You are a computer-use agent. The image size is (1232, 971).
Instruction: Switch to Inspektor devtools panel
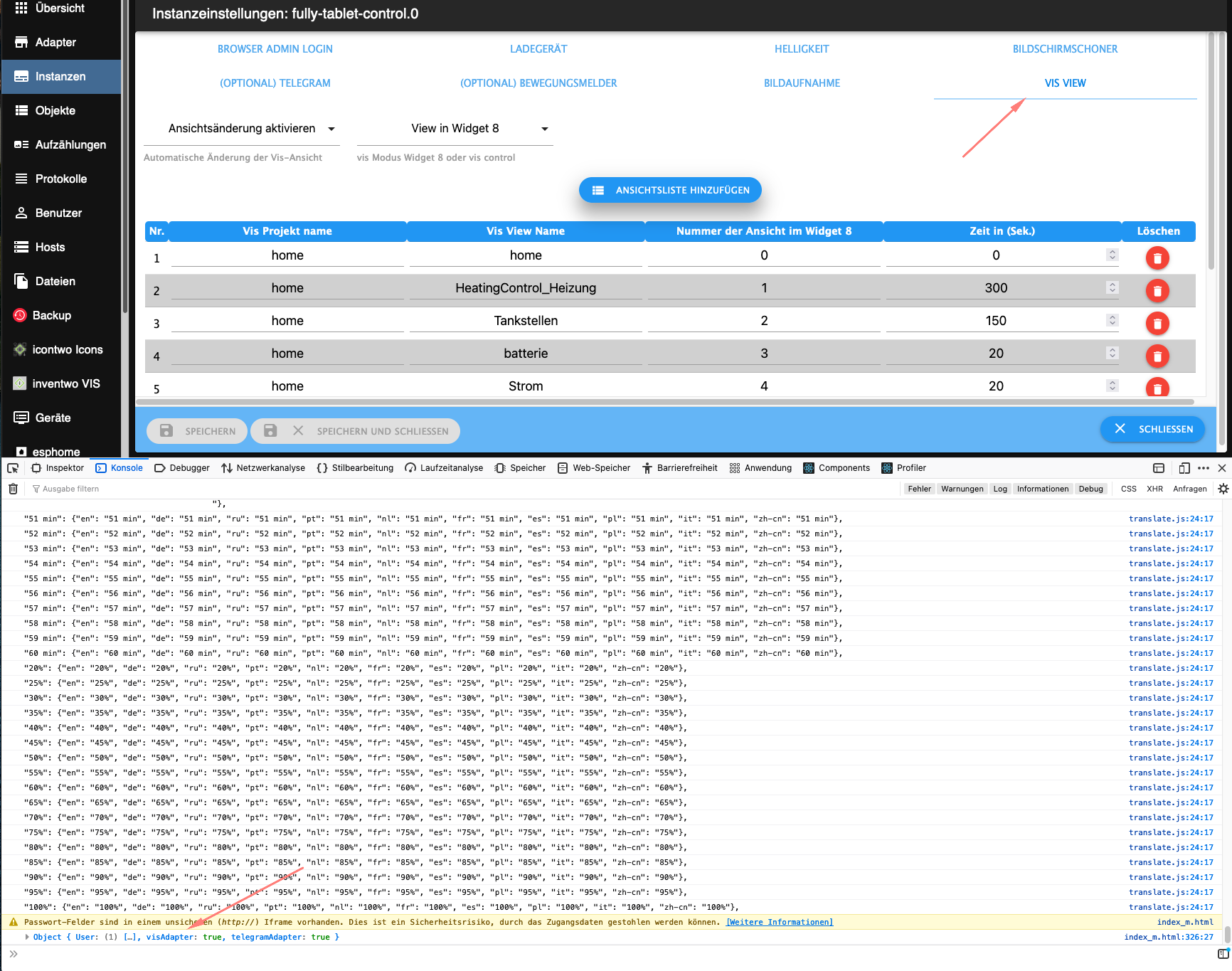click(x=58, y=468)
